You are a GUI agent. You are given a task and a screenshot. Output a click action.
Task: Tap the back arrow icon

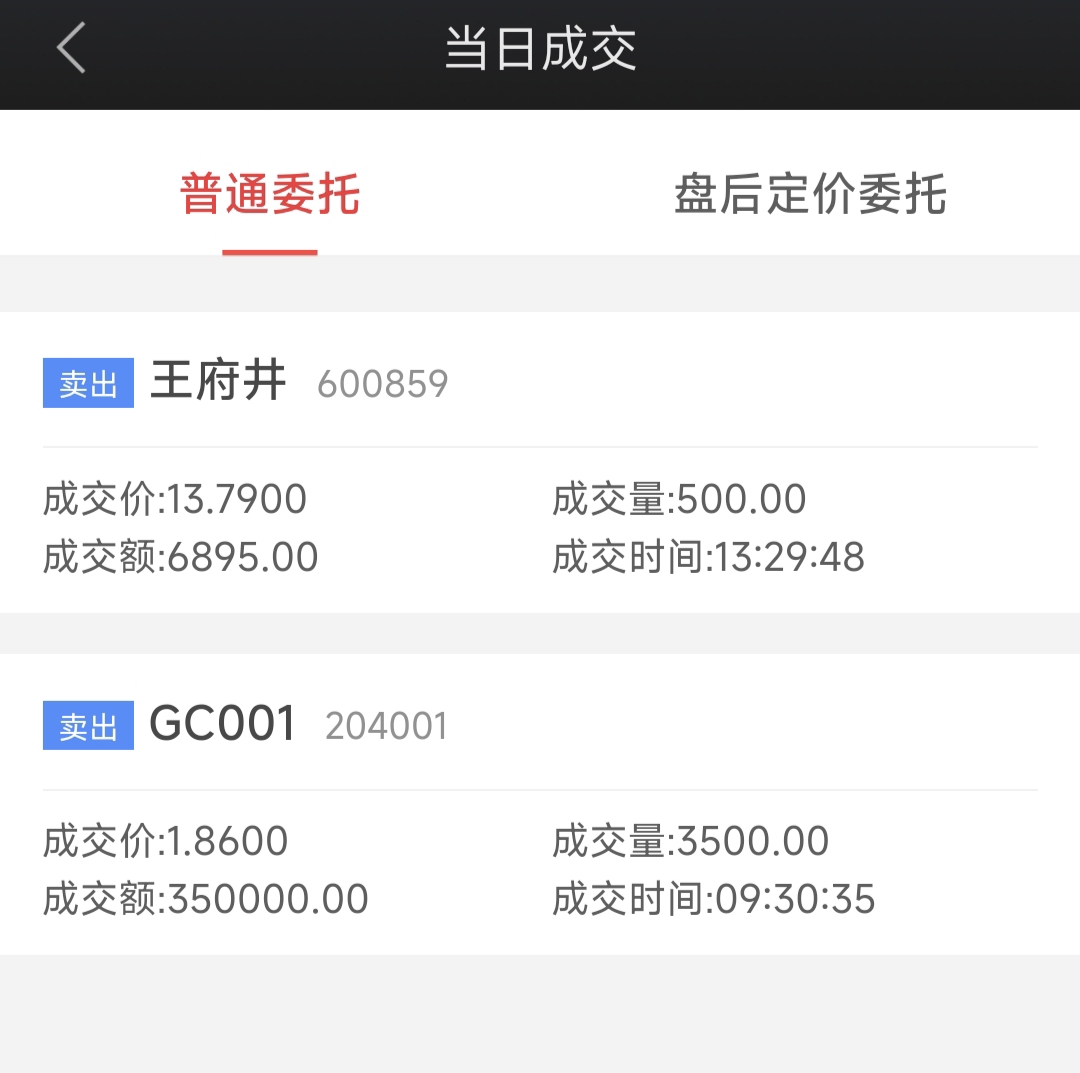point(71,48)
